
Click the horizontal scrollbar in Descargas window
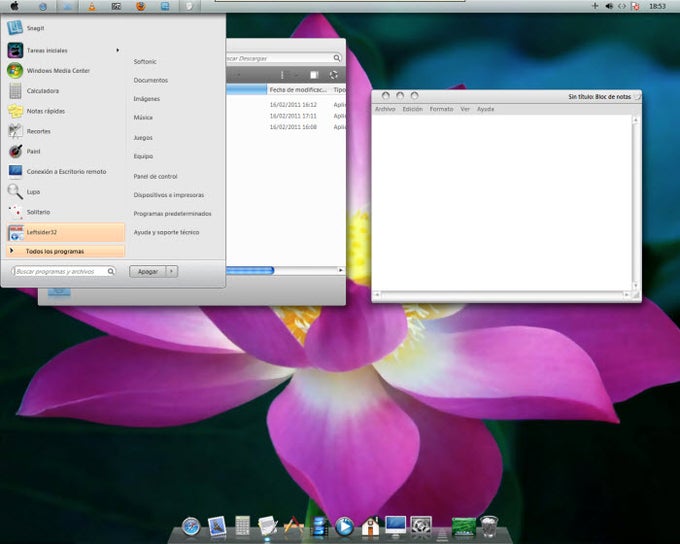(x=248, y=270)
